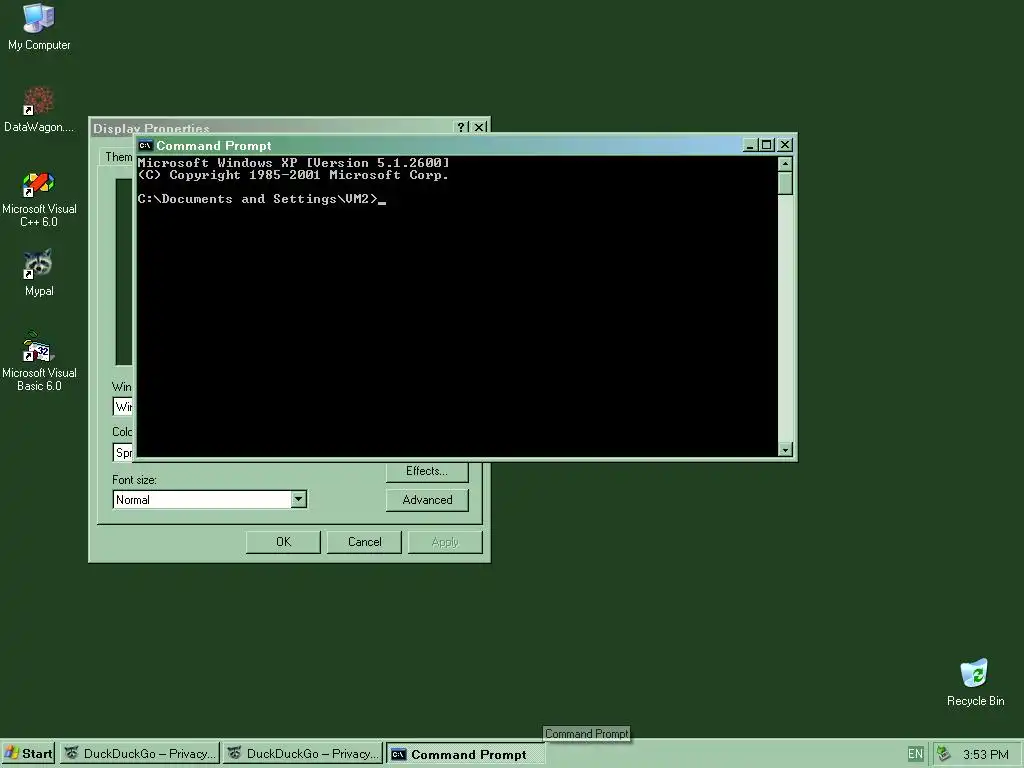Screen dimensions: 1024x768
Task: Click Command Prompt scrollbar up arrow
Action: pyautogui.click(x=785, y=163)
